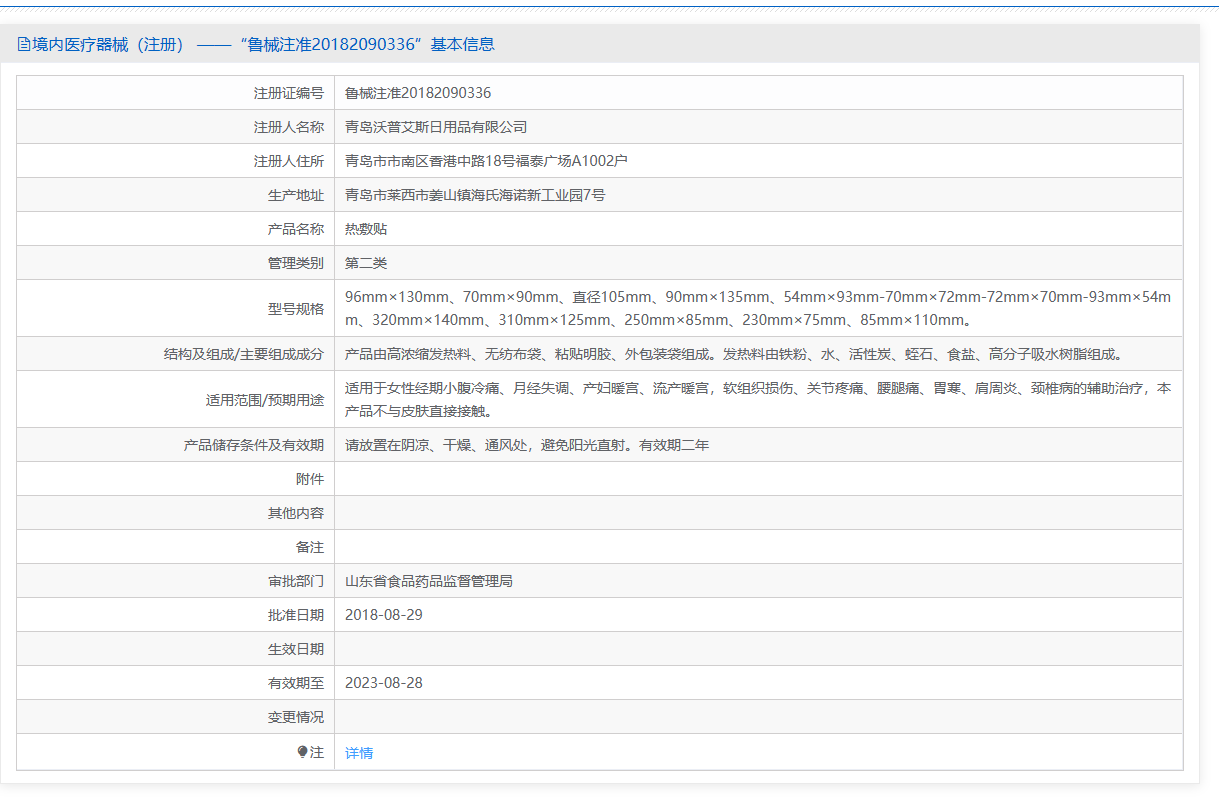Click the approval date 2018-08-29
The width and height of the screenshot is (1219, 800).
tap(384, 615)
